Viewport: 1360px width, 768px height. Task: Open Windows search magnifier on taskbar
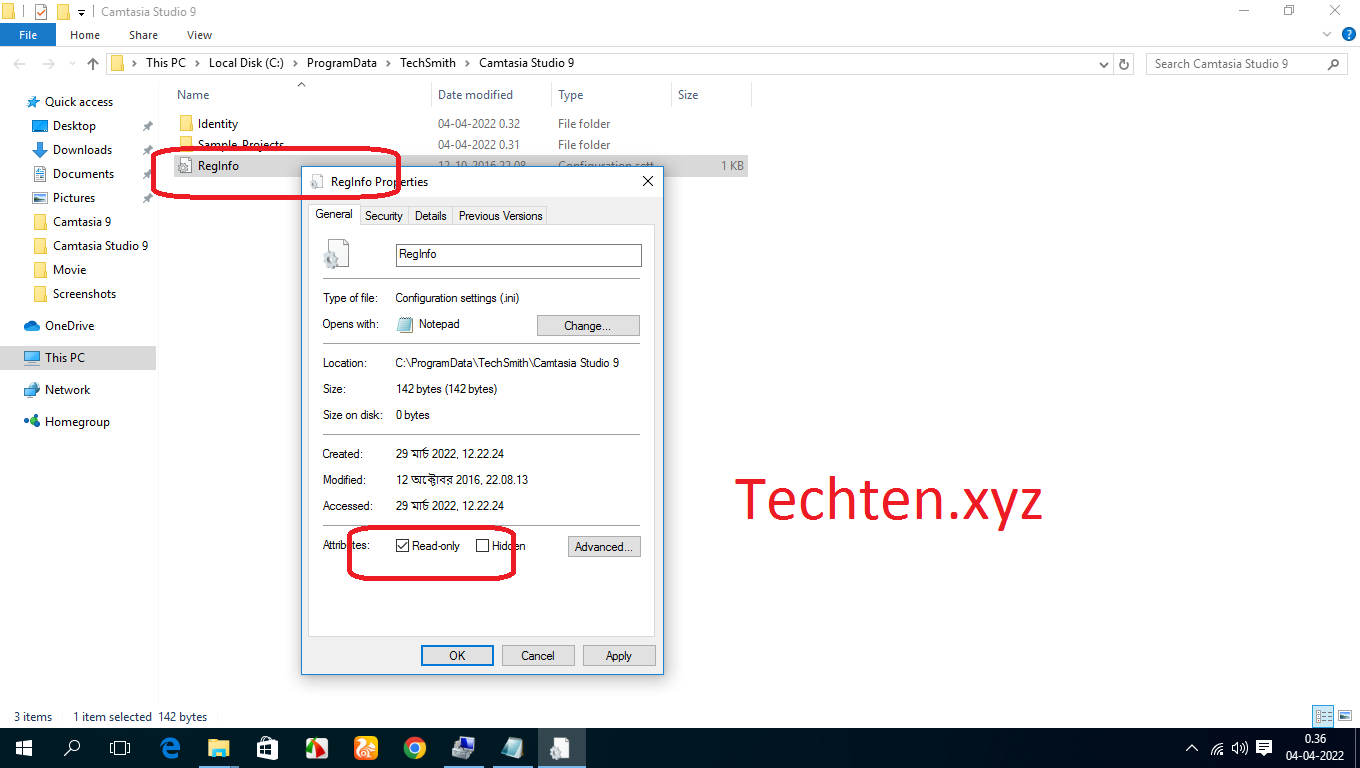tap(72, 747)
